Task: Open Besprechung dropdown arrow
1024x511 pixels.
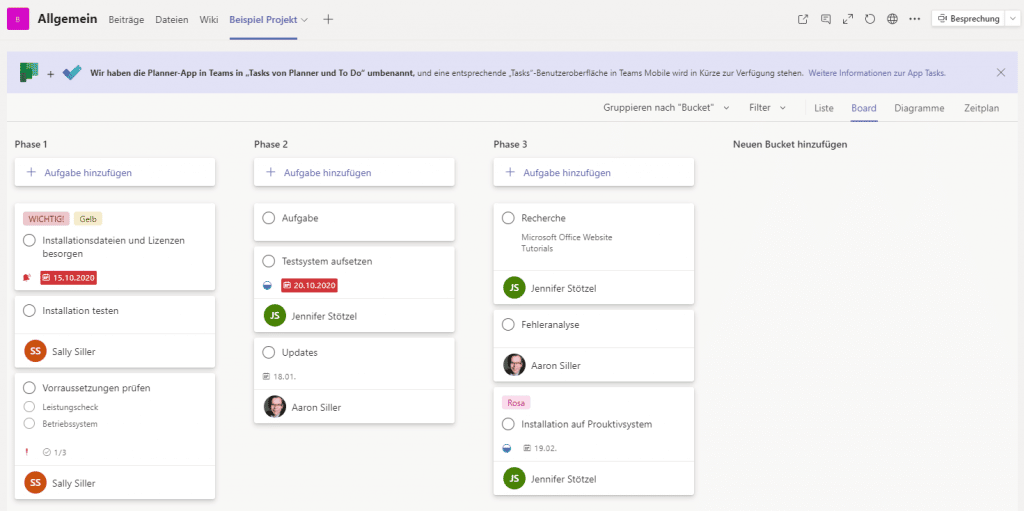Action: [x=1011, y=19]
